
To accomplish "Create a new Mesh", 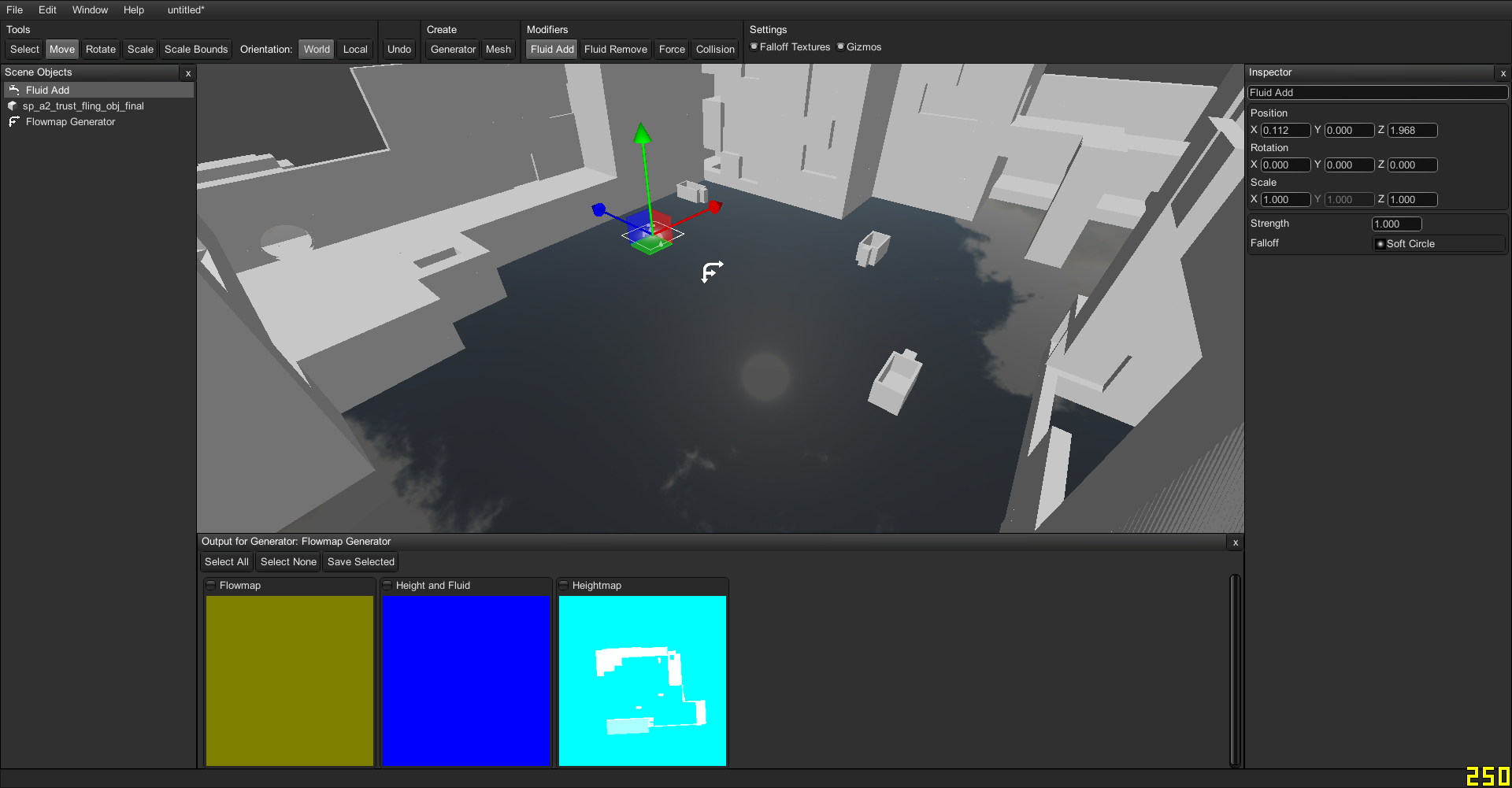I will [x=498, y=50].
